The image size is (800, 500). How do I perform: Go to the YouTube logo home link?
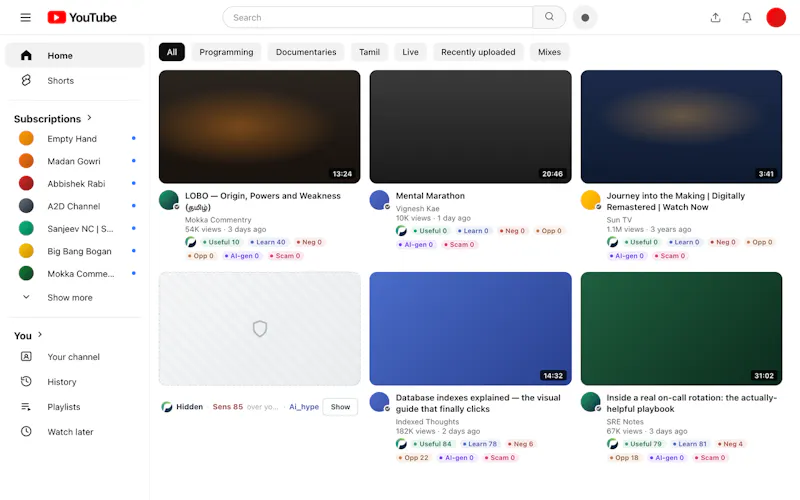(x=82, y=17)
